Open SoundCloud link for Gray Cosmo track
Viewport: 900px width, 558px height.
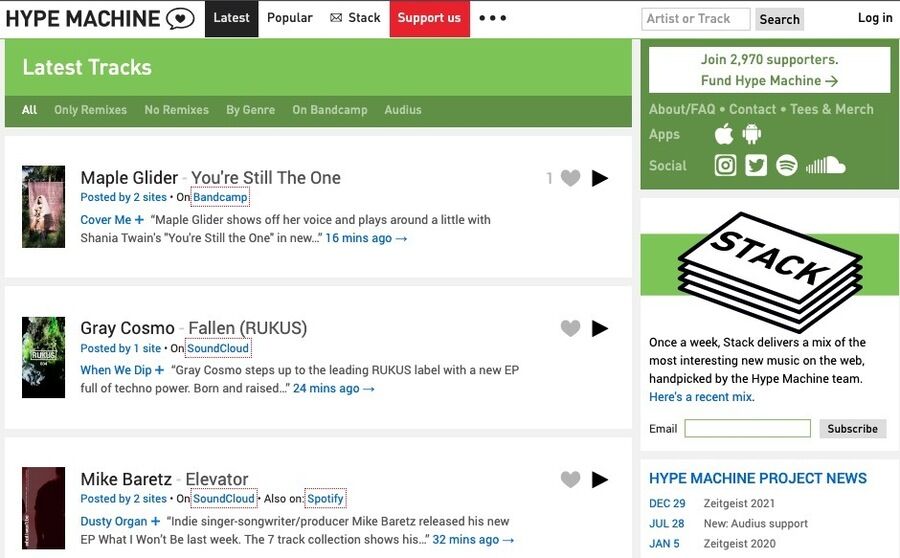(x=218, y=348)
